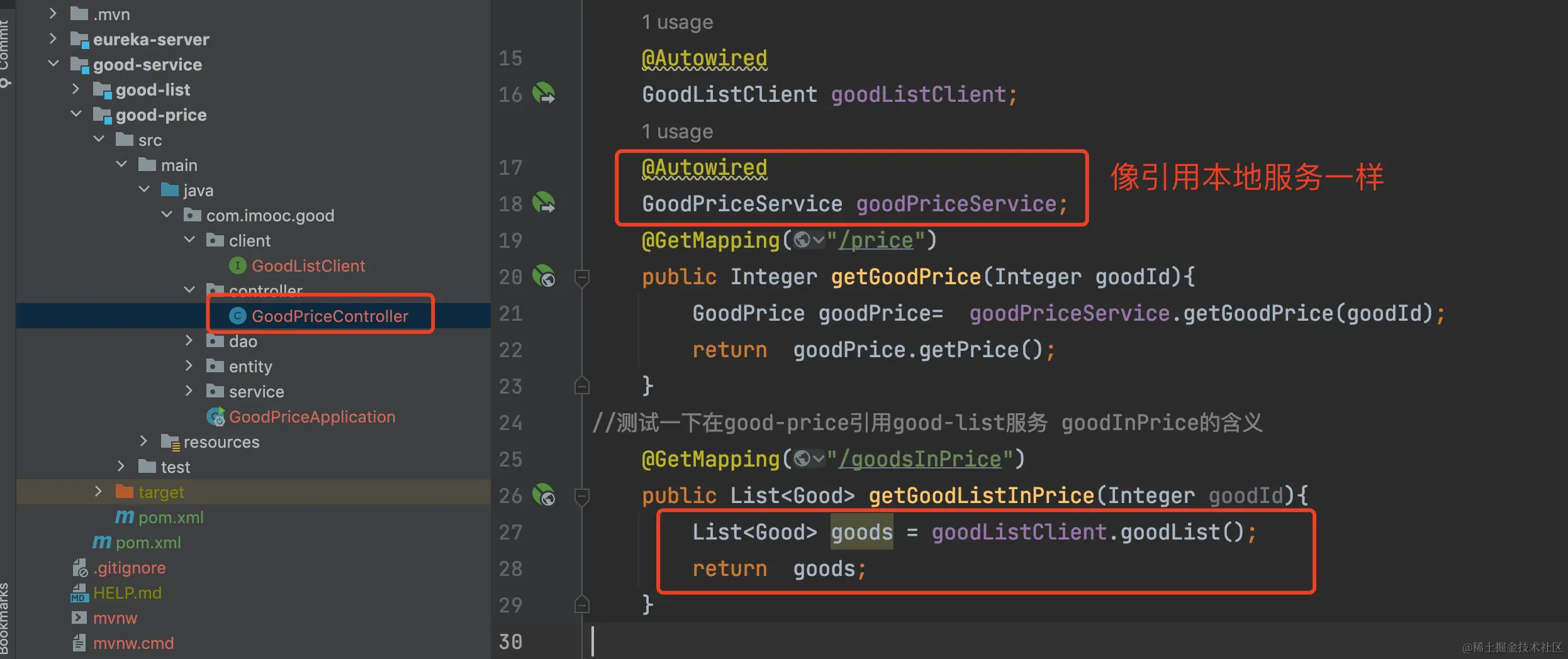Click the good-price module folder icon
1568x659 pixels.
(x=102, y=115)
